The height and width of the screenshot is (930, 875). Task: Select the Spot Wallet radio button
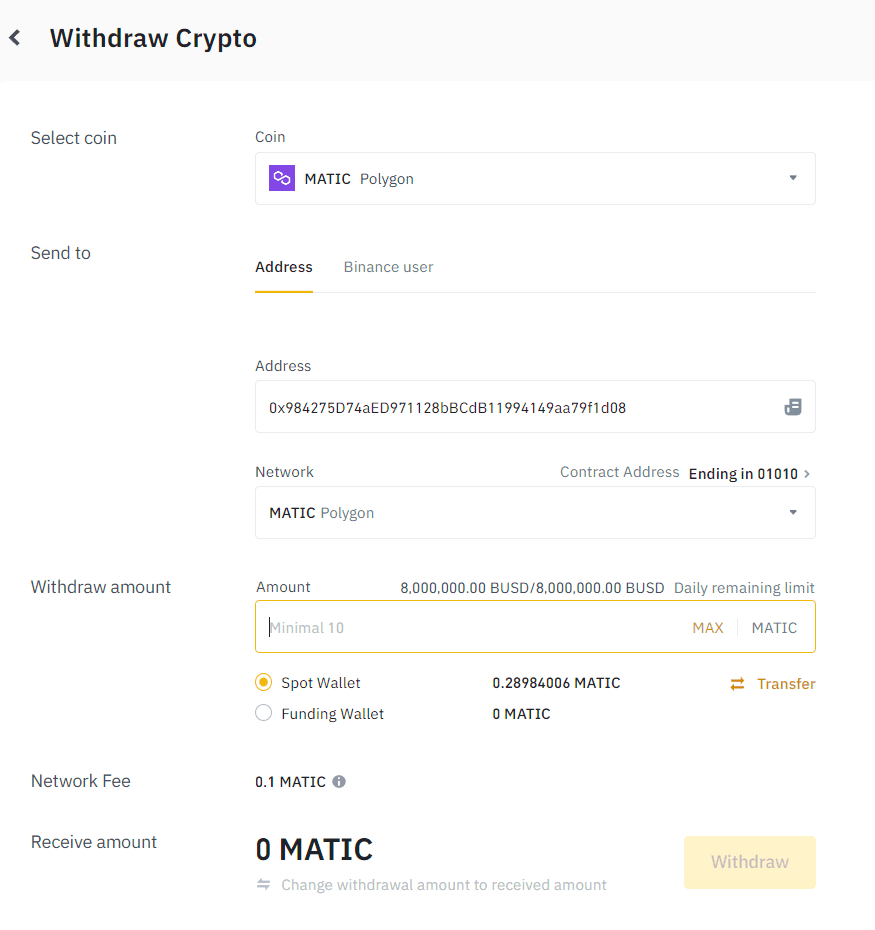(x=264, y=683)
